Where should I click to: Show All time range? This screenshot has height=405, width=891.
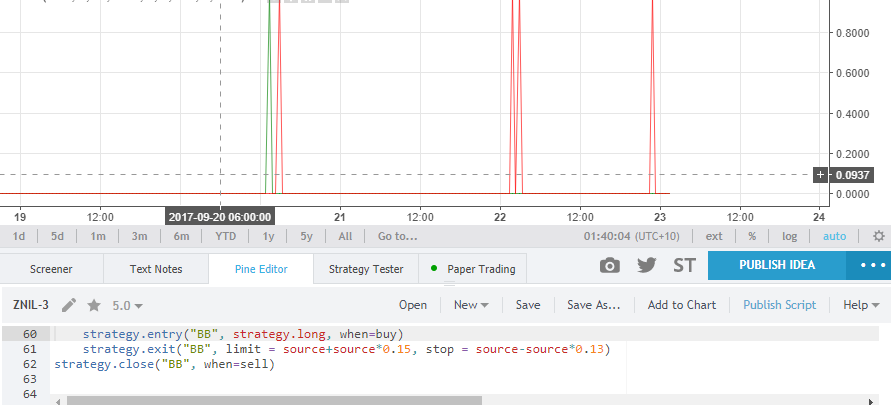[345, 236]
